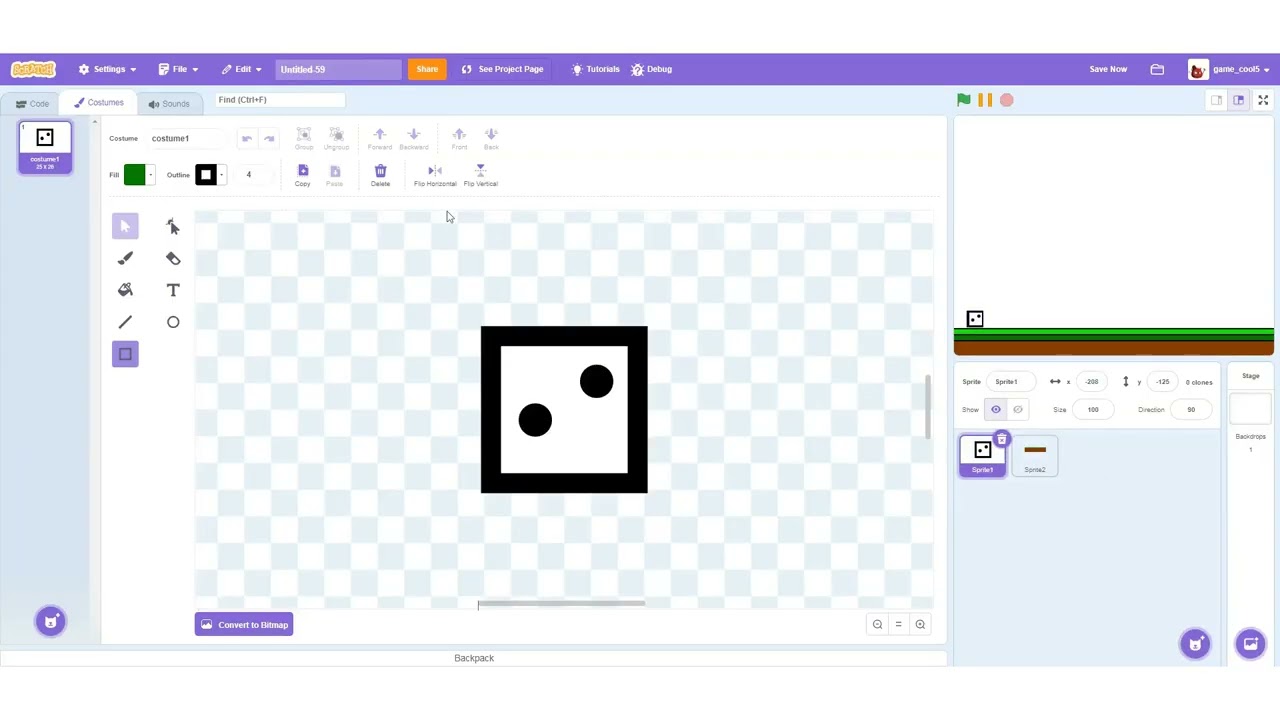Open the Backpack bar
Image resolution: width=1280 pixels, height=720 pixels.
474,658
